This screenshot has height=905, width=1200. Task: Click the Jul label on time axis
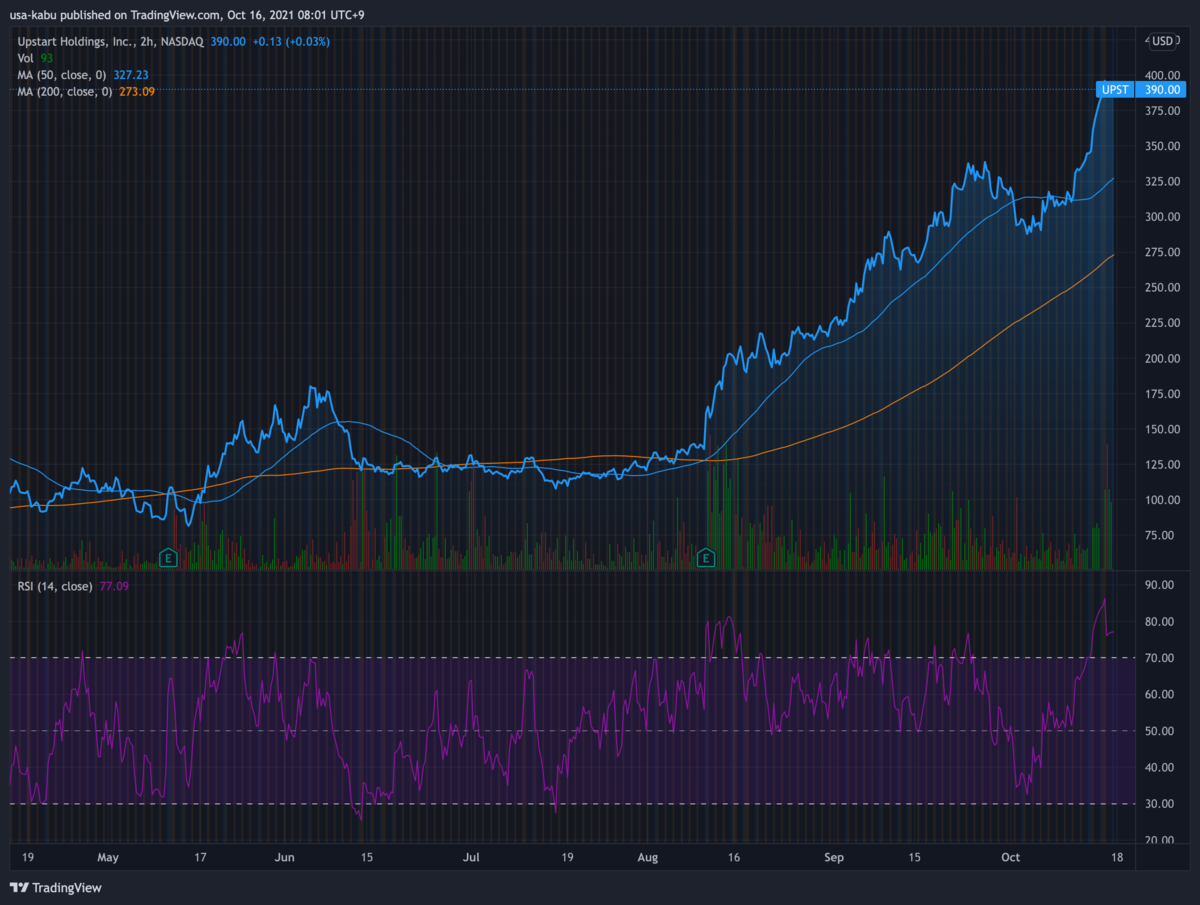tap(472, 857)
